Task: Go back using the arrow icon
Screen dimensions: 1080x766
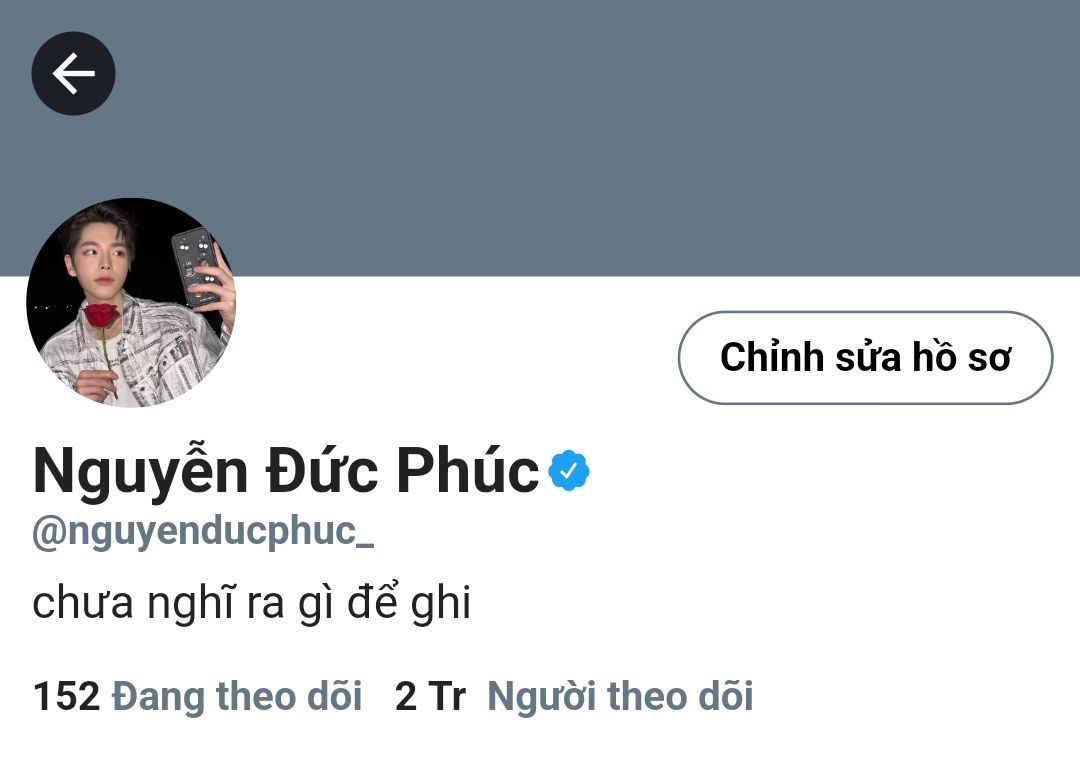Action: coord(73,73)
